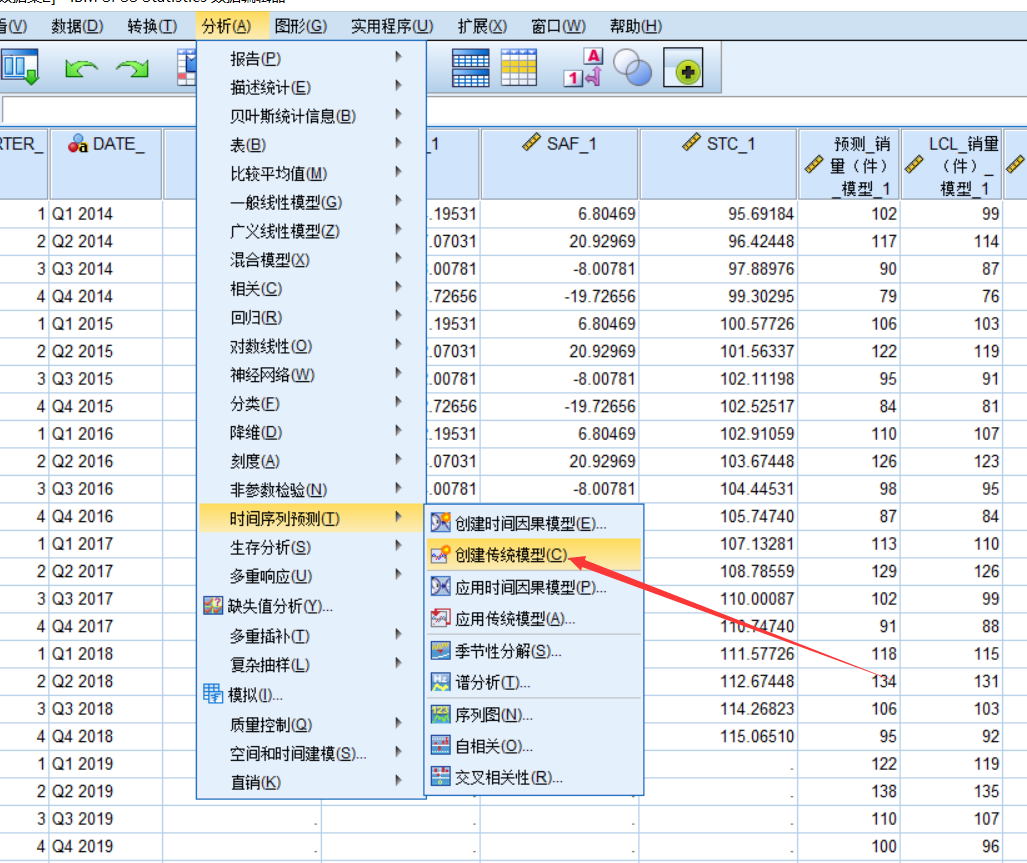This screenshot has height=863, width=1027.
Task: Open the 图形(G) menu
Action: tap(301, 26)
